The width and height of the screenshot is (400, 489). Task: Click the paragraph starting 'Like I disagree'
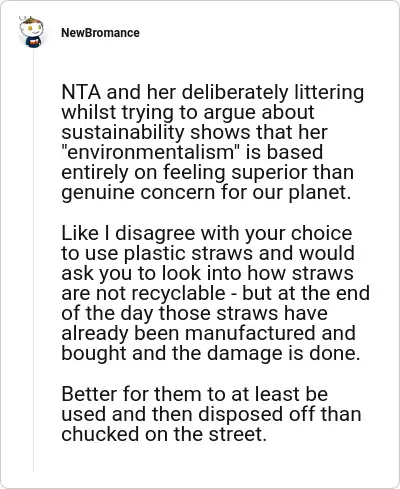215,293
